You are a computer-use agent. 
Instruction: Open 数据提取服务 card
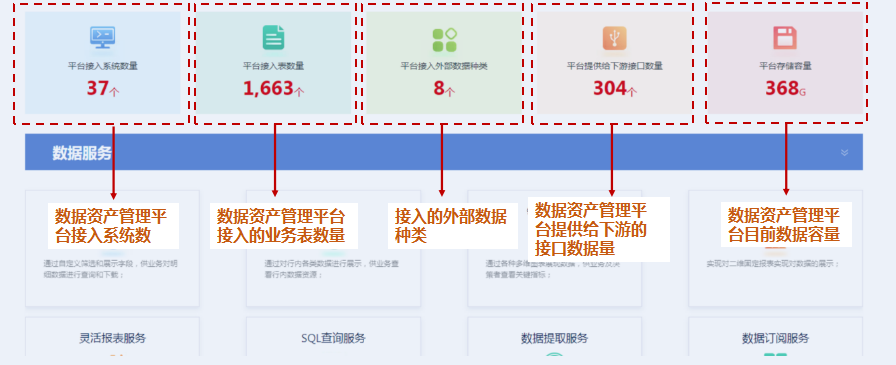tap(554, 337)
